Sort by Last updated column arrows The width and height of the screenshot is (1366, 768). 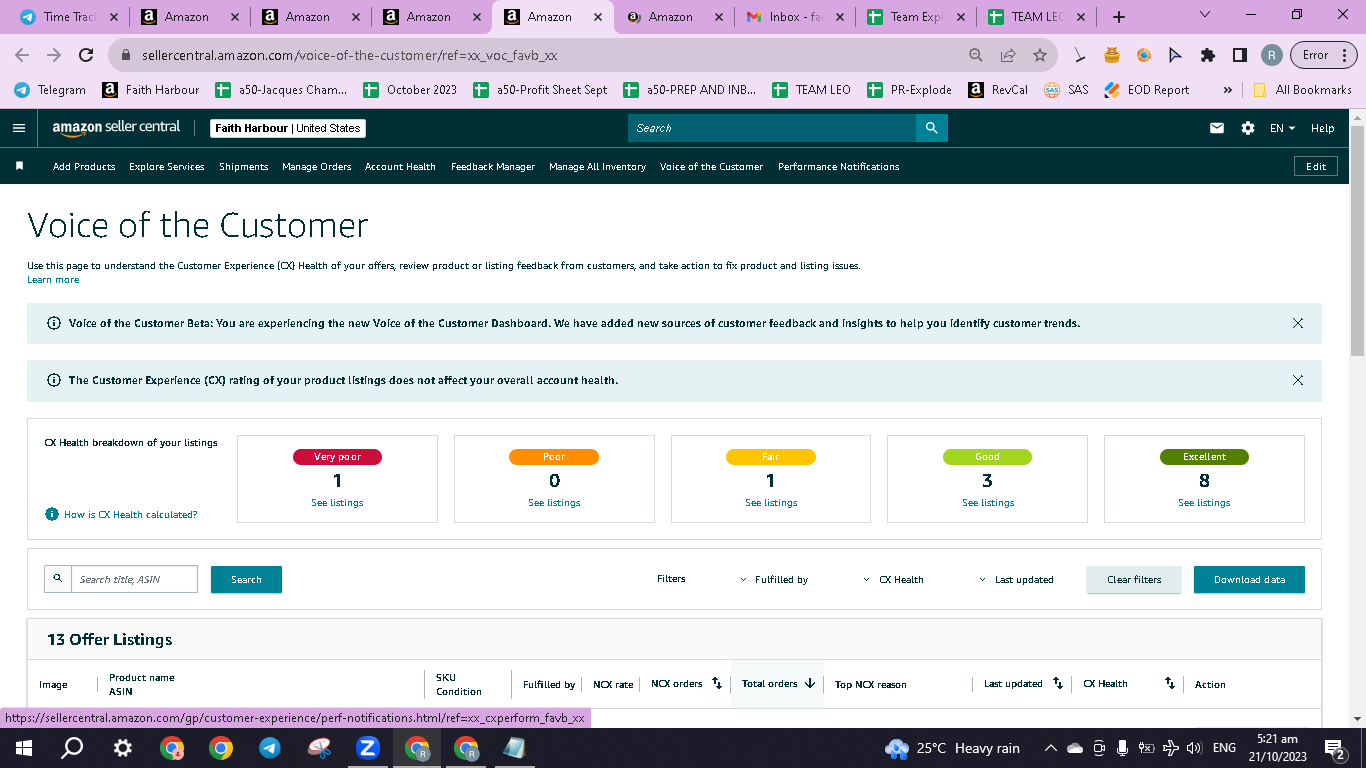click(x=1058, y=684)
